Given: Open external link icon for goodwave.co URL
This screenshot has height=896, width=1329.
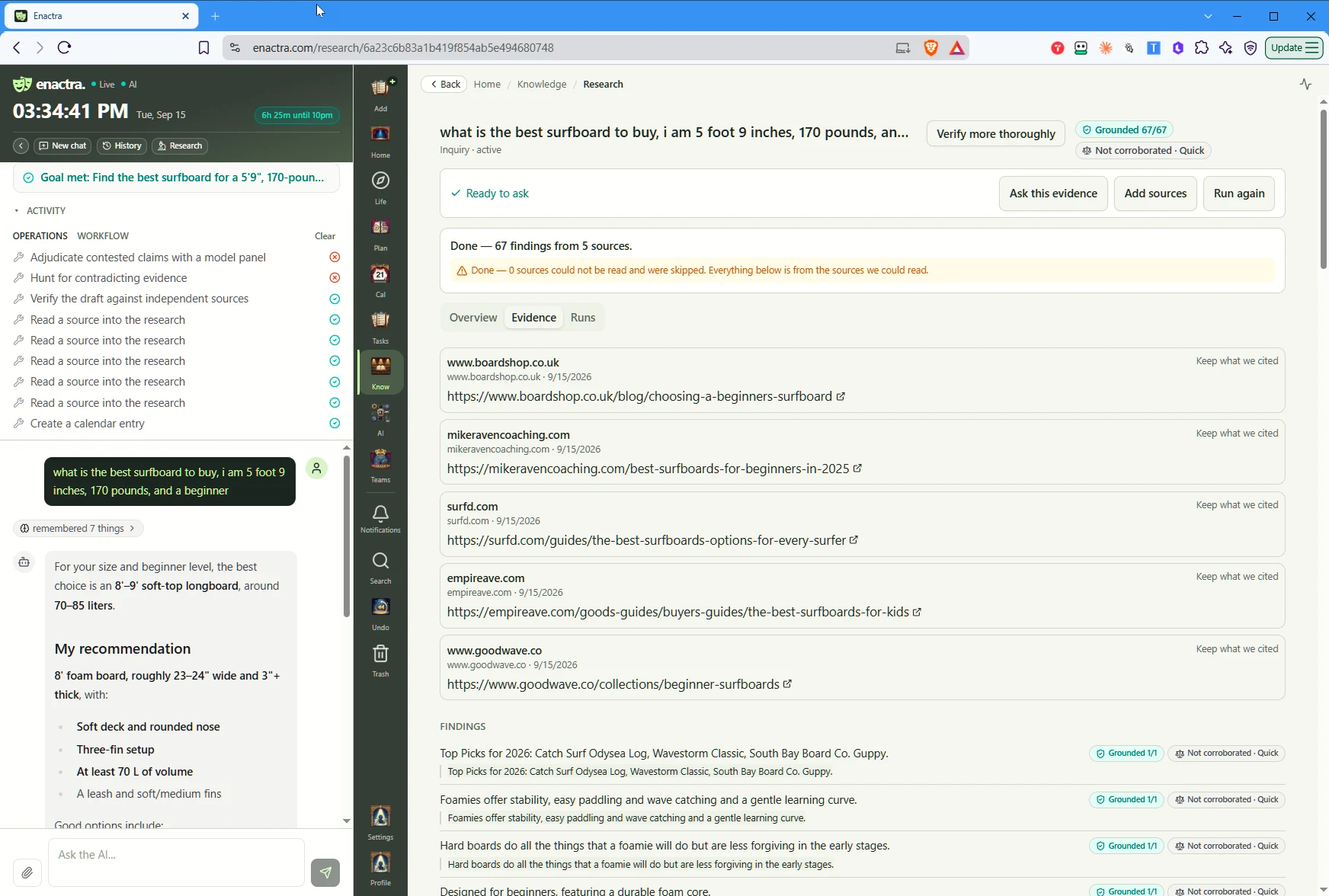Looking at the screenshot, I should [787, 684].
